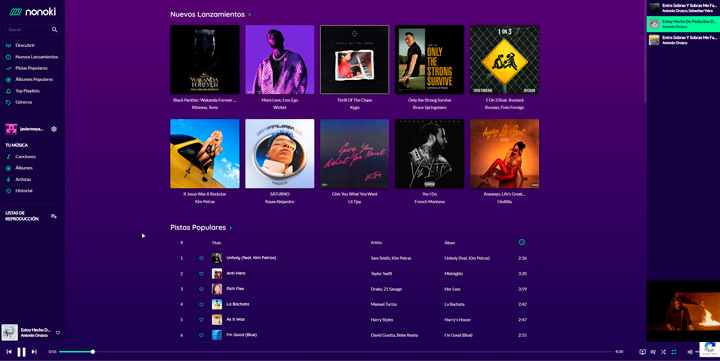Open the artist Taylor Swift in tracks table
The height and width of the screenshot is (361, 720).
point(381,274)
